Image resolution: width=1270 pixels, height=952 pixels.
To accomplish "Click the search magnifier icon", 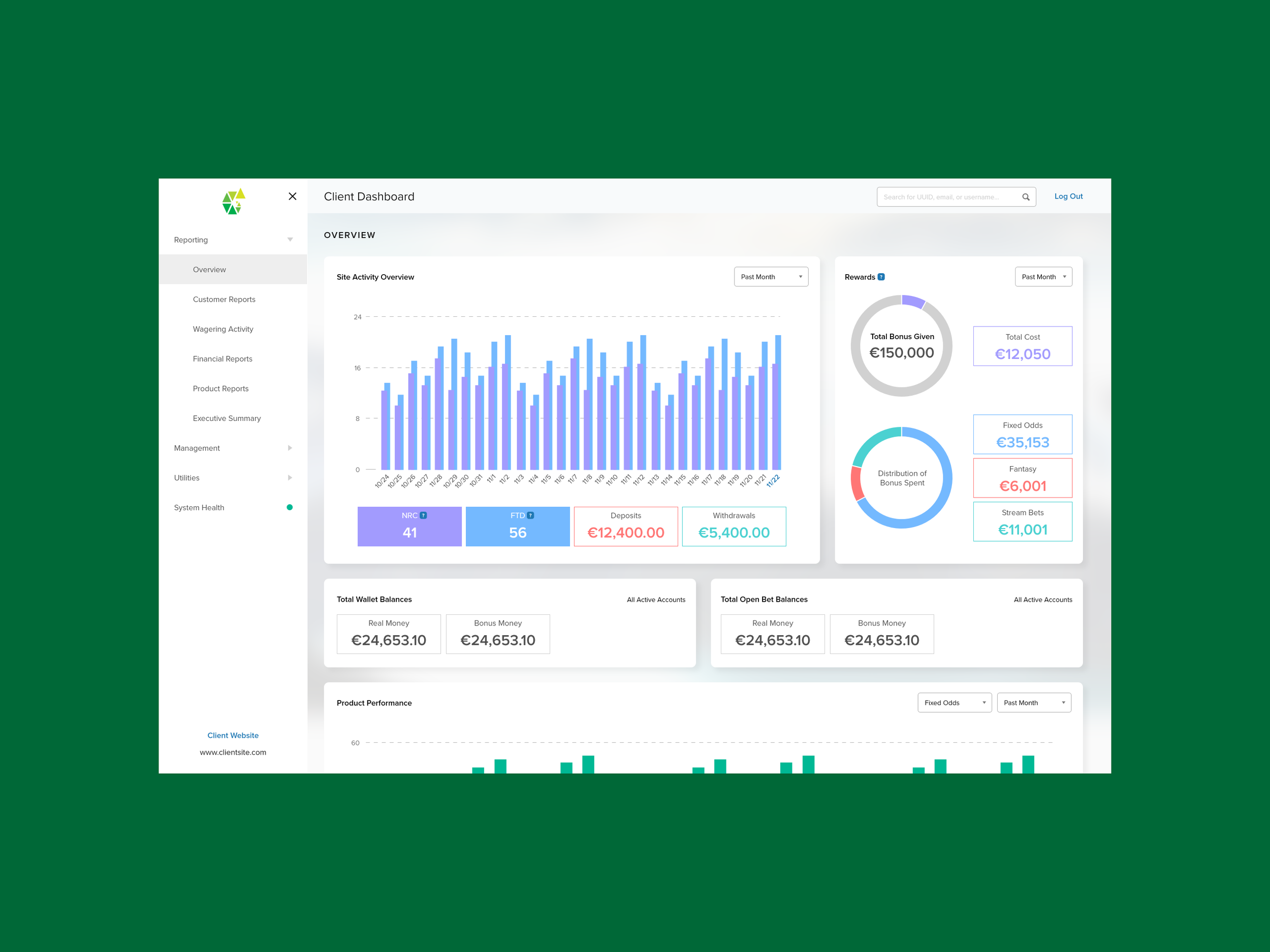I will 1026,197.
